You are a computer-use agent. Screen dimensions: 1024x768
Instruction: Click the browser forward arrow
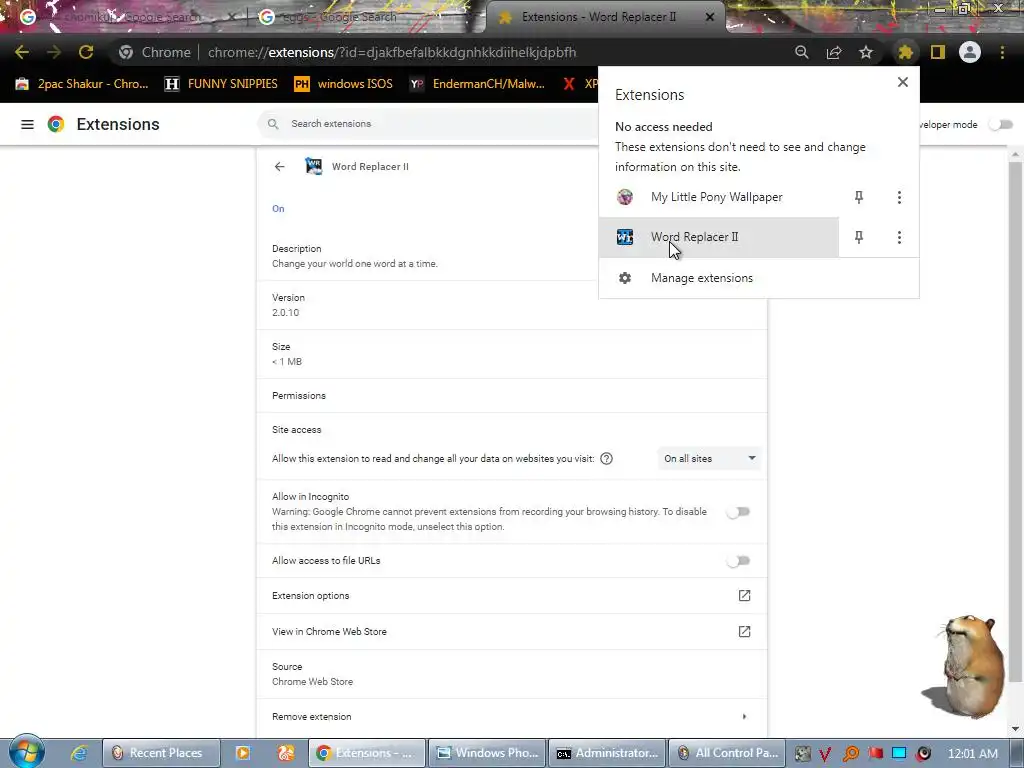[54, 52]
